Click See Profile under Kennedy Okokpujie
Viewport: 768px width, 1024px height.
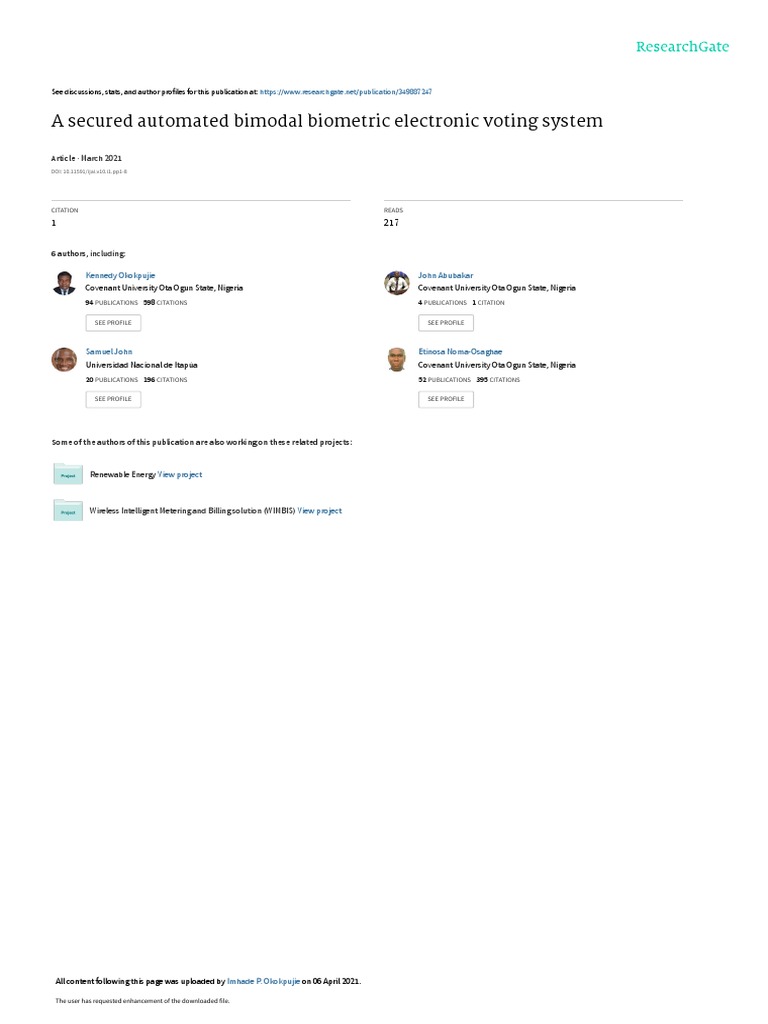pyautogui.click(x=113, y=323)
